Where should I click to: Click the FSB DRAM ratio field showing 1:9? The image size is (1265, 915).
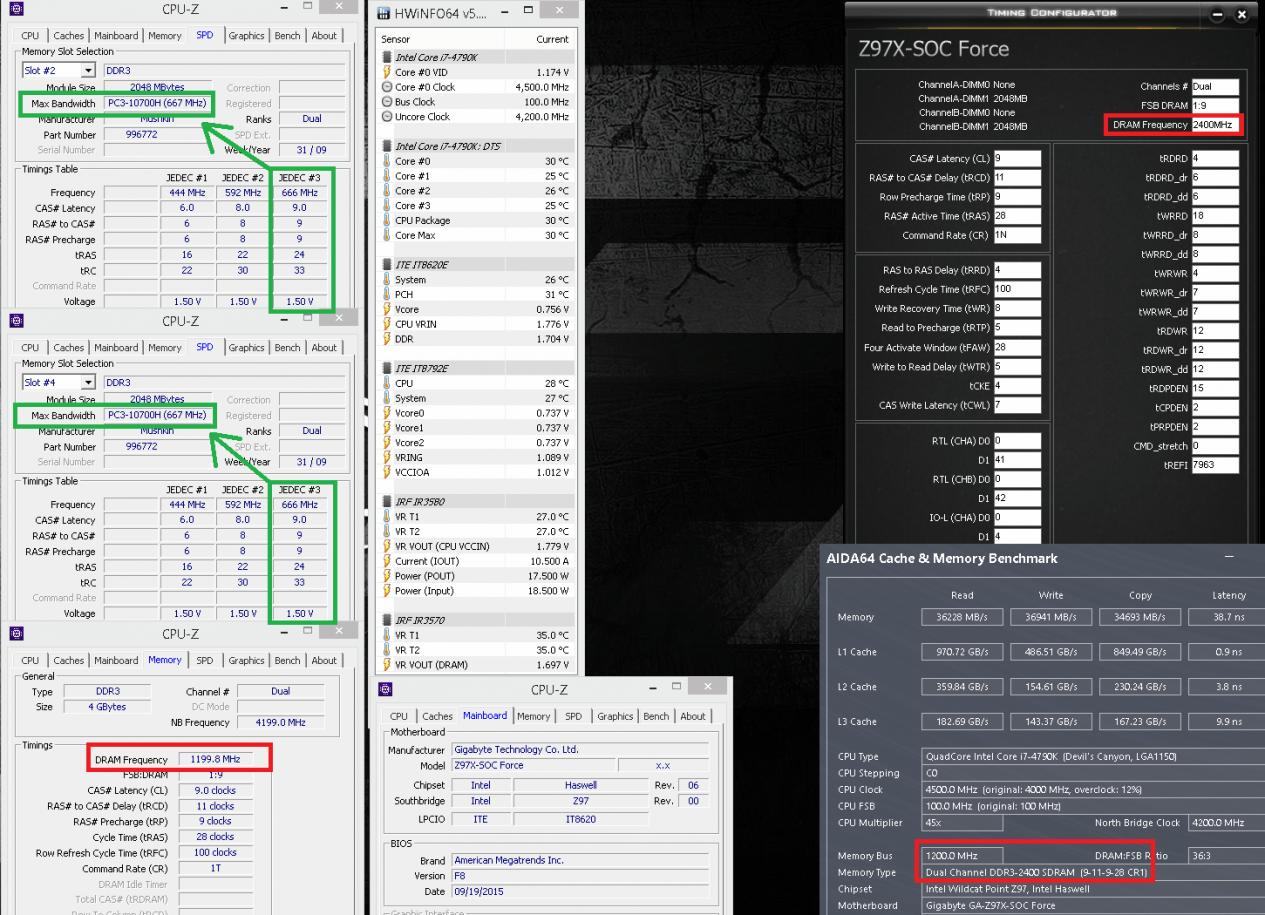1215,106
